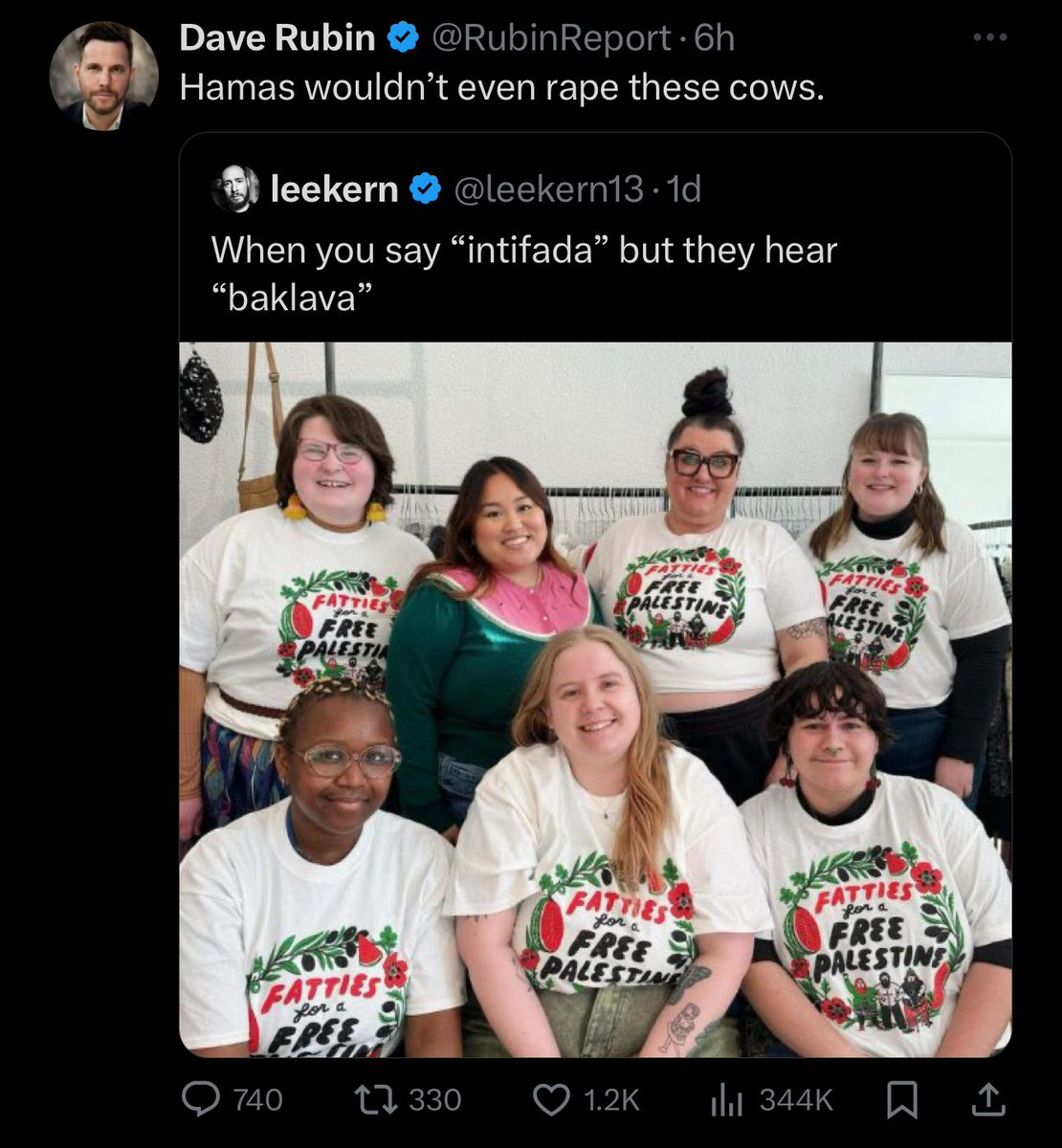This screenshot has width=1062, height=1148.
Task: Click the verified badge beside Dave Rubin
Action: (x=402, y=38)
